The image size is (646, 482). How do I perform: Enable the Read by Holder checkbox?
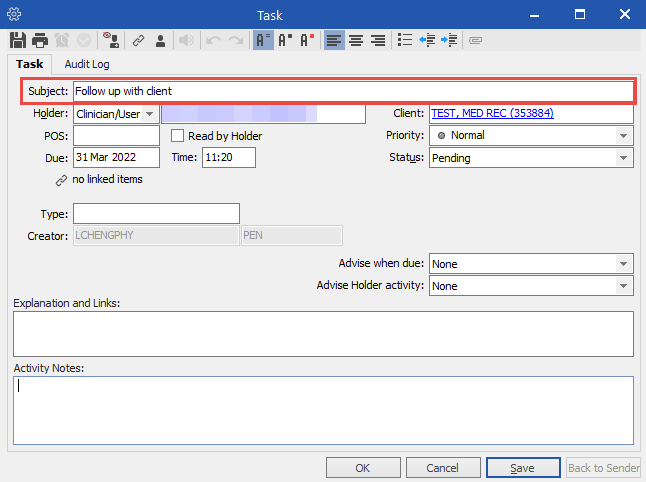click(x=178, y=136)
